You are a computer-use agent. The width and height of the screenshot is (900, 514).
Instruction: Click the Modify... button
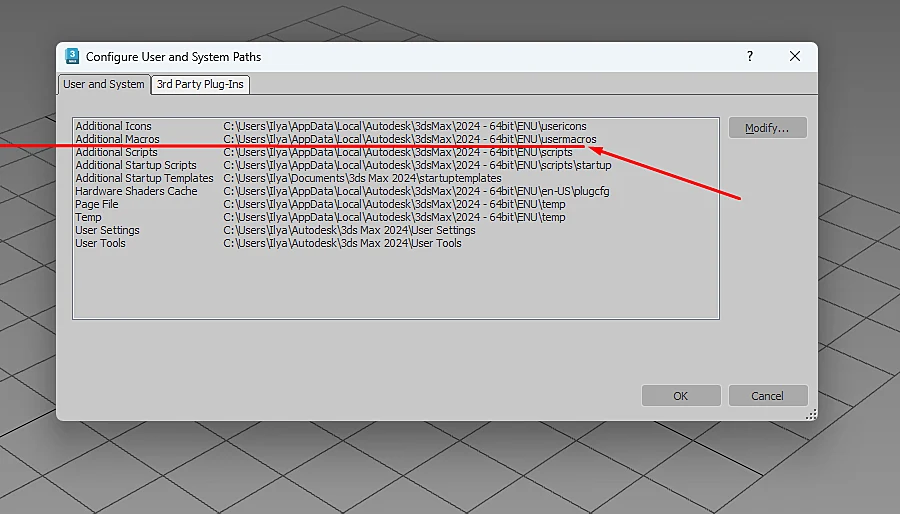click(x=767, y=128)
